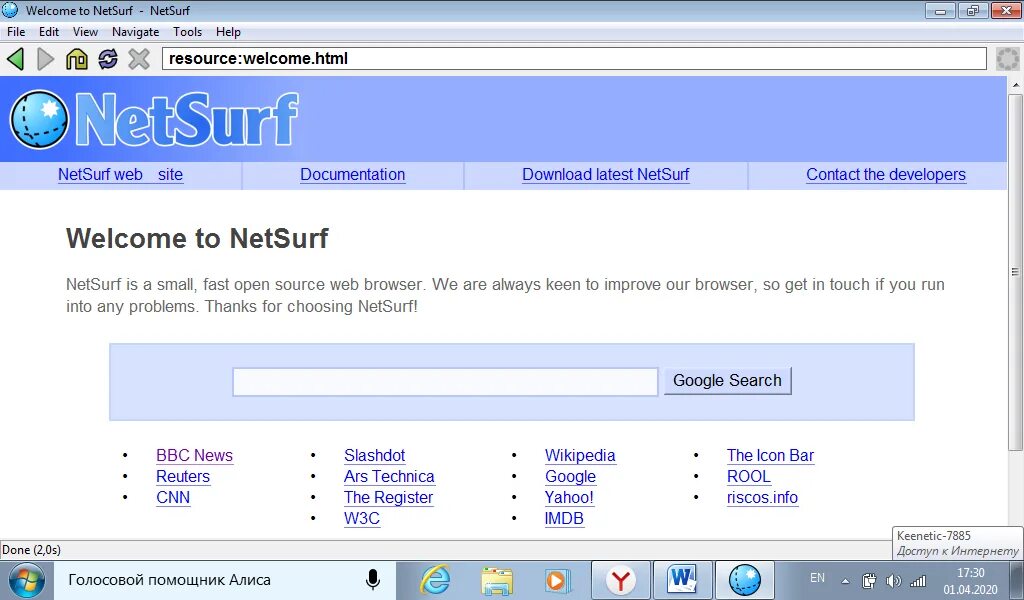The width and height of the screenshot is (1024, 600).
Task: Visit the IMDB link
Action: (564, 518)
